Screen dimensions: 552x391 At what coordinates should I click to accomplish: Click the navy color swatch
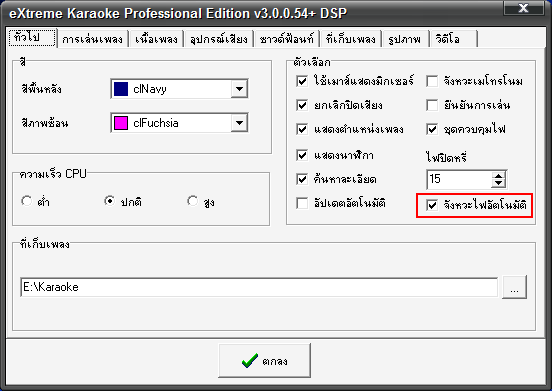(121, 89)
